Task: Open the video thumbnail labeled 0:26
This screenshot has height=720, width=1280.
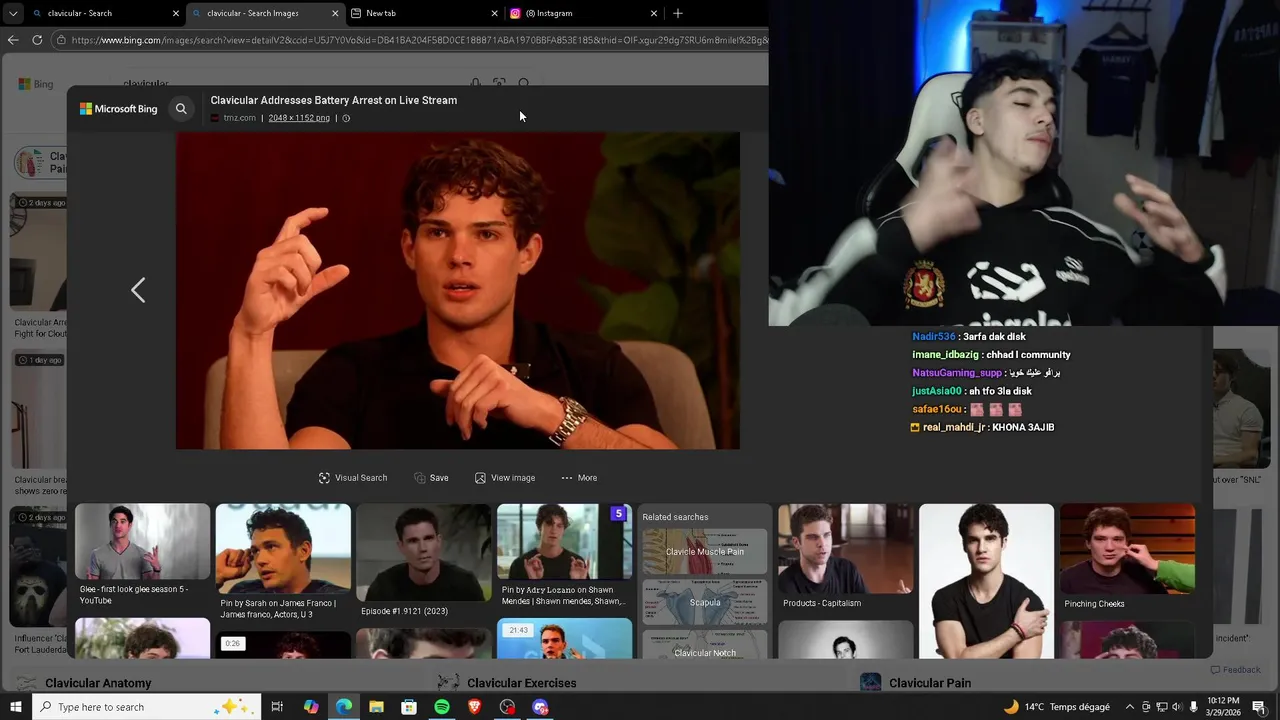Action: (283, 645)
